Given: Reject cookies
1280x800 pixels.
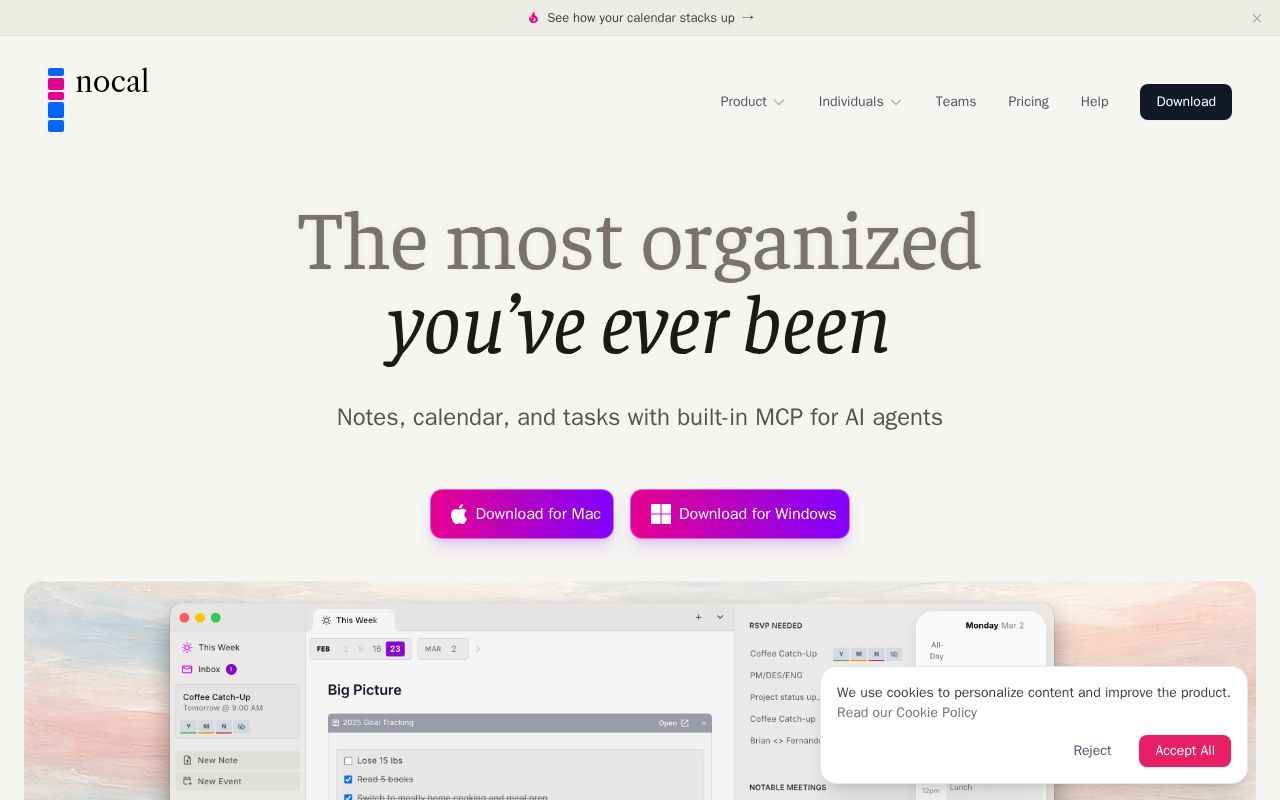Looking at the screenshot, I should tap(1092, 751).
